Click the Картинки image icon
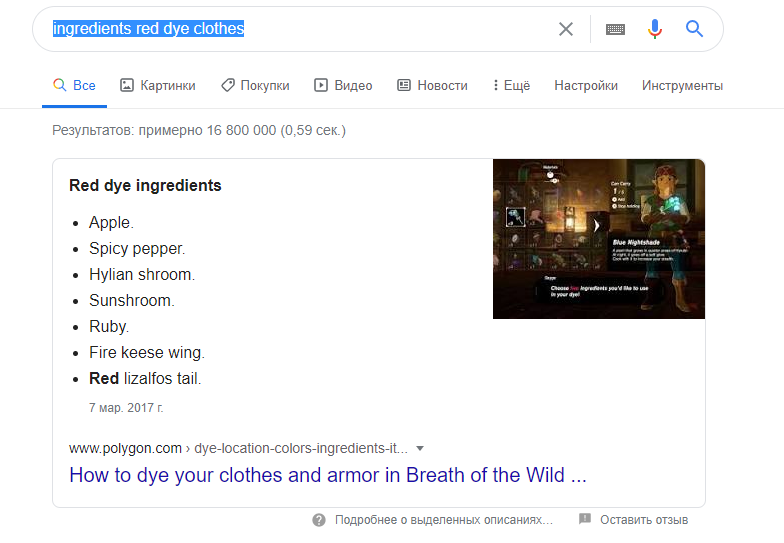784x543 pixels. (127, 85)
